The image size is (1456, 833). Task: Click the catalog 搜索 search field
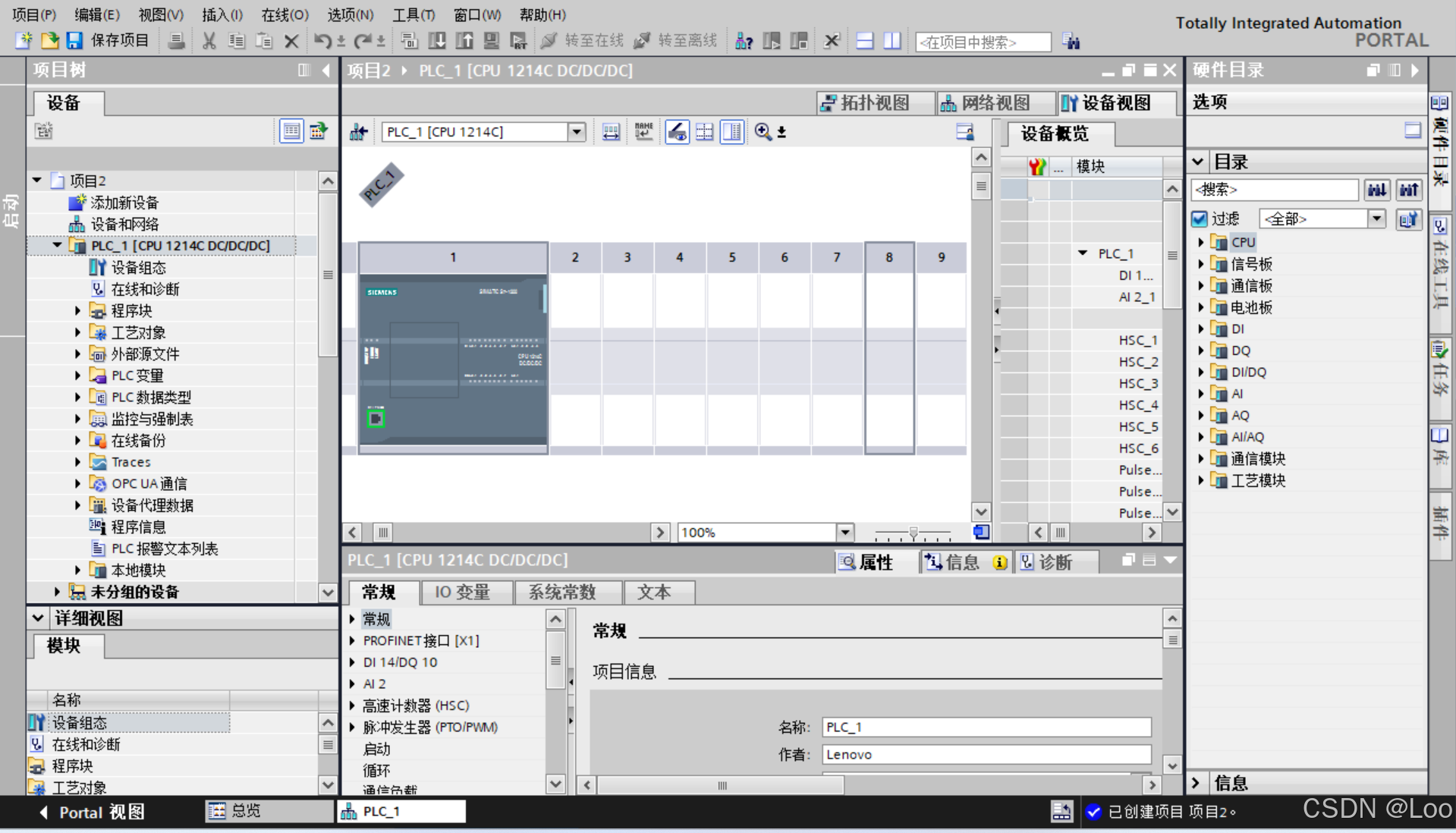(x=1275, y=190)
